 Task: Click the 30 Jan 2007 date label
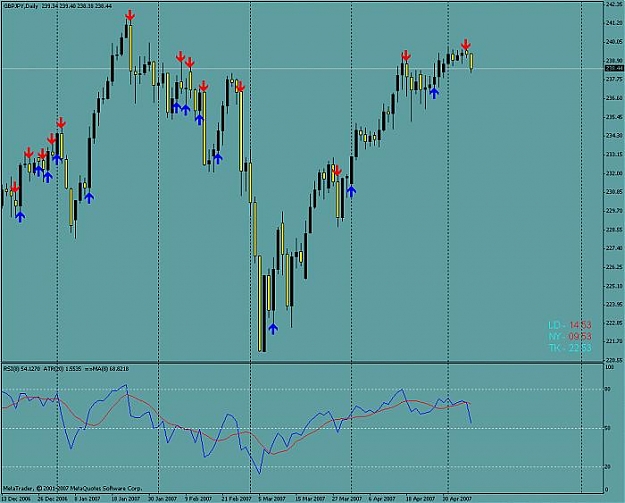[163, 499]
